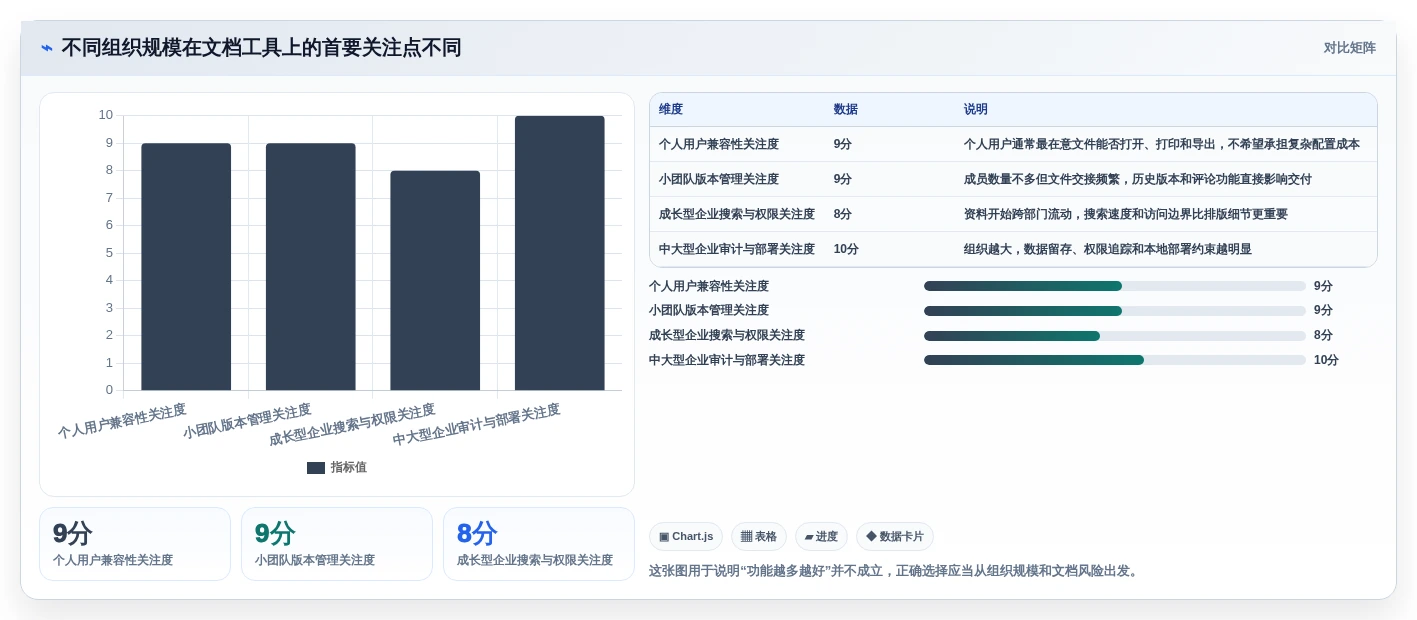Click the 10分 value in the table
The height and width of the screenshot is (620, 1417).
point(846,249)
